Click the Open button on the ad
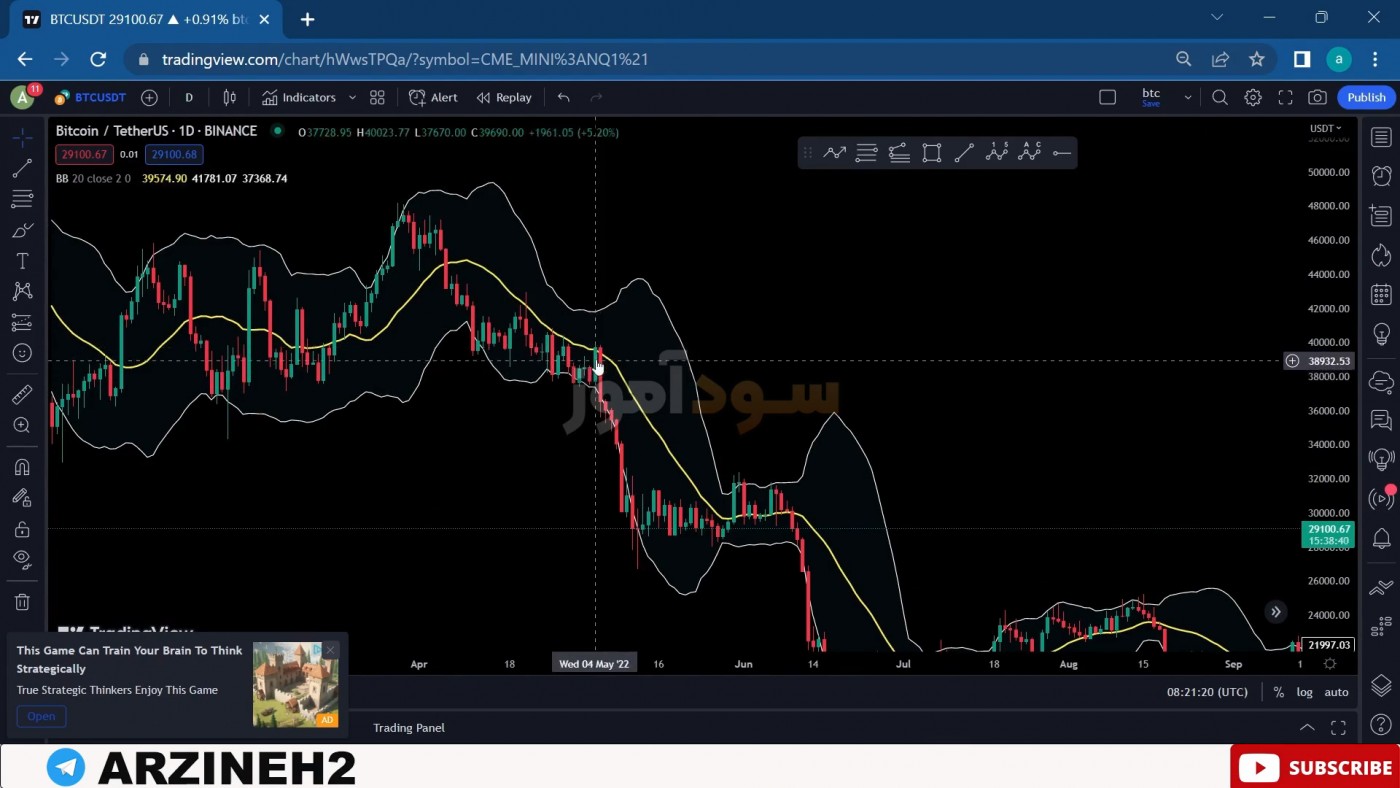The width and height of the screenshot is (1400, 788). (x=41, y=716)
